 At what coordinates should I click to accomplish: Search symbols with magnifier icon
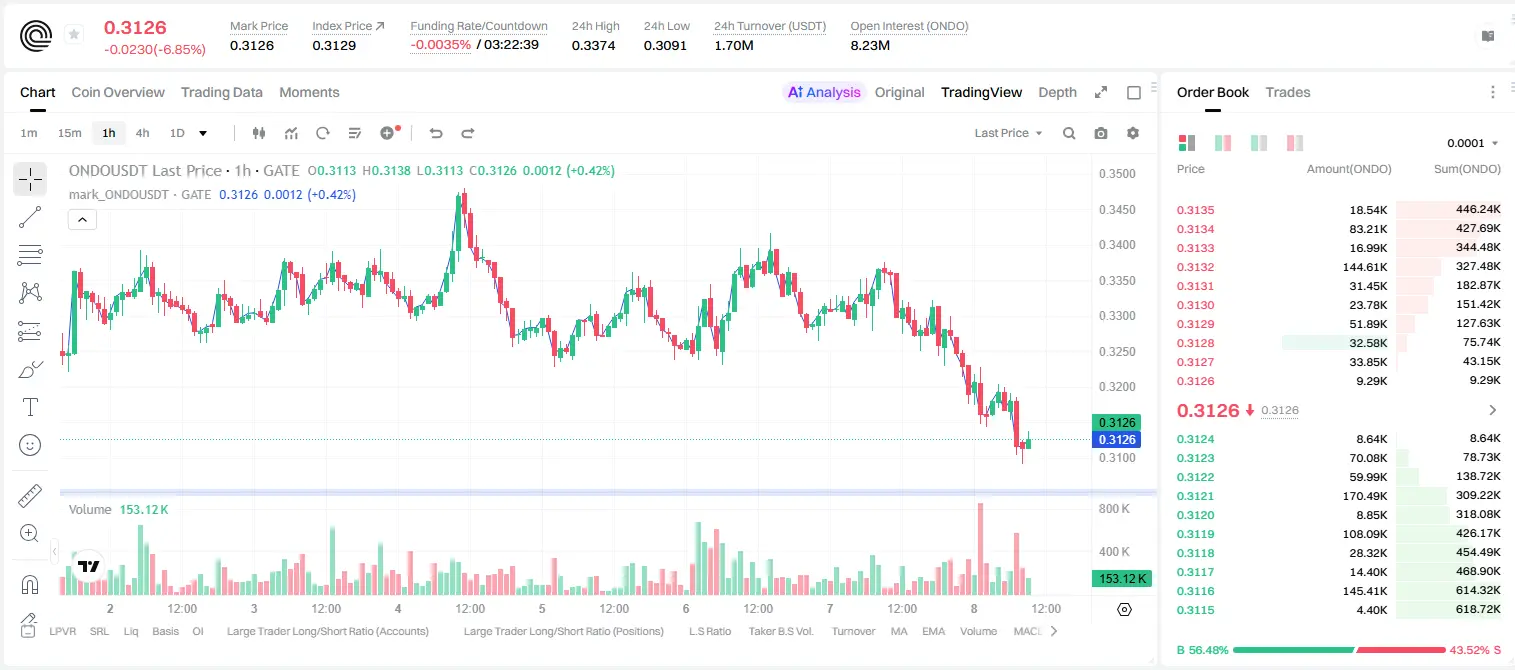(1069, 133)
